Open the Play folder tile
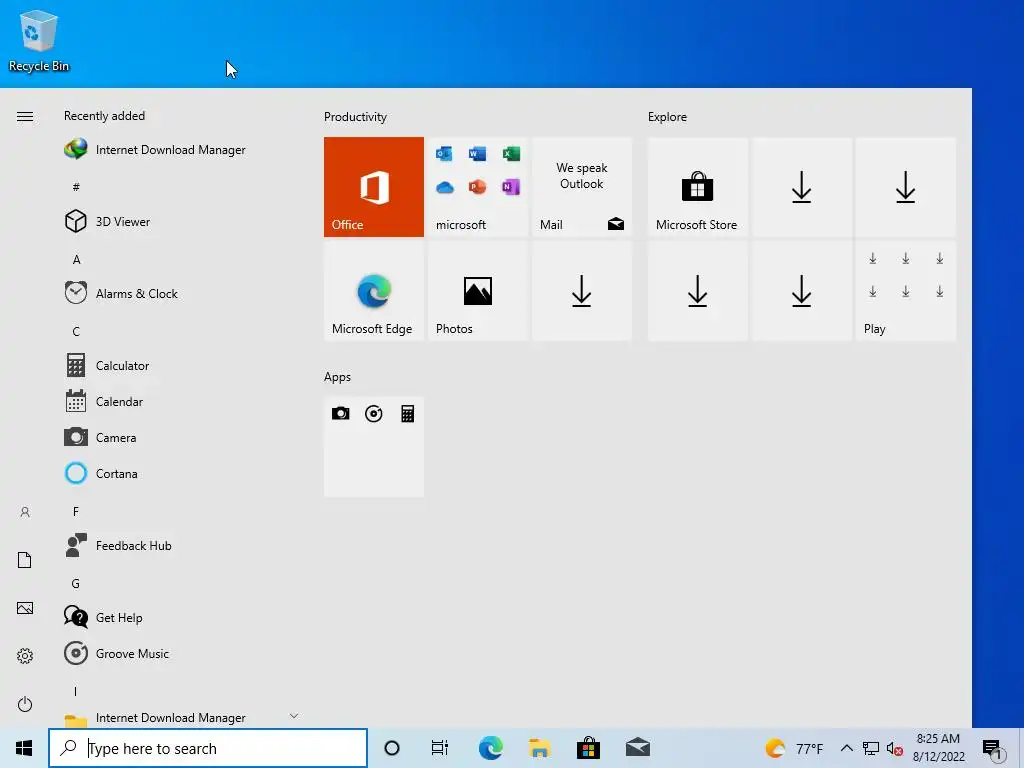Screen dimensions: 1024x768 tap(905, 291)
